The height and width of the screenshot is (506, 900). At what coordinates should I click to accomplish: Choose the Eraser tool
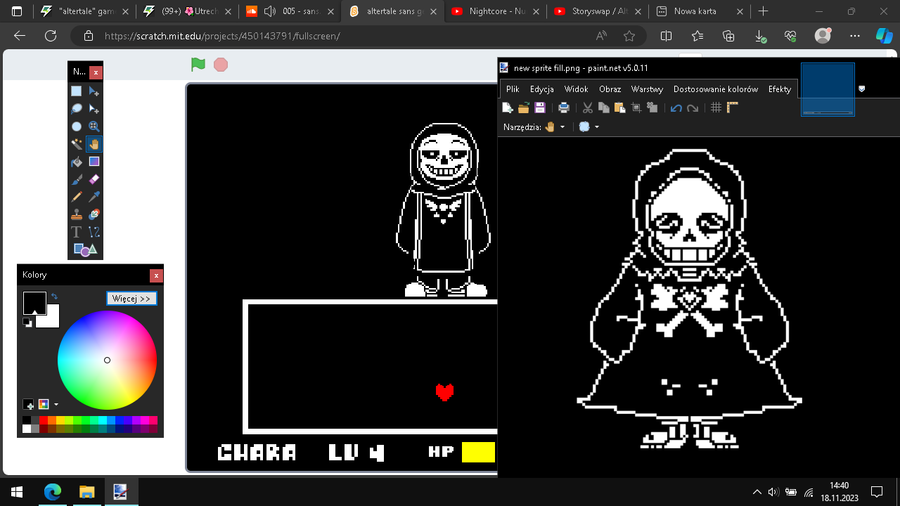(94, 180)
